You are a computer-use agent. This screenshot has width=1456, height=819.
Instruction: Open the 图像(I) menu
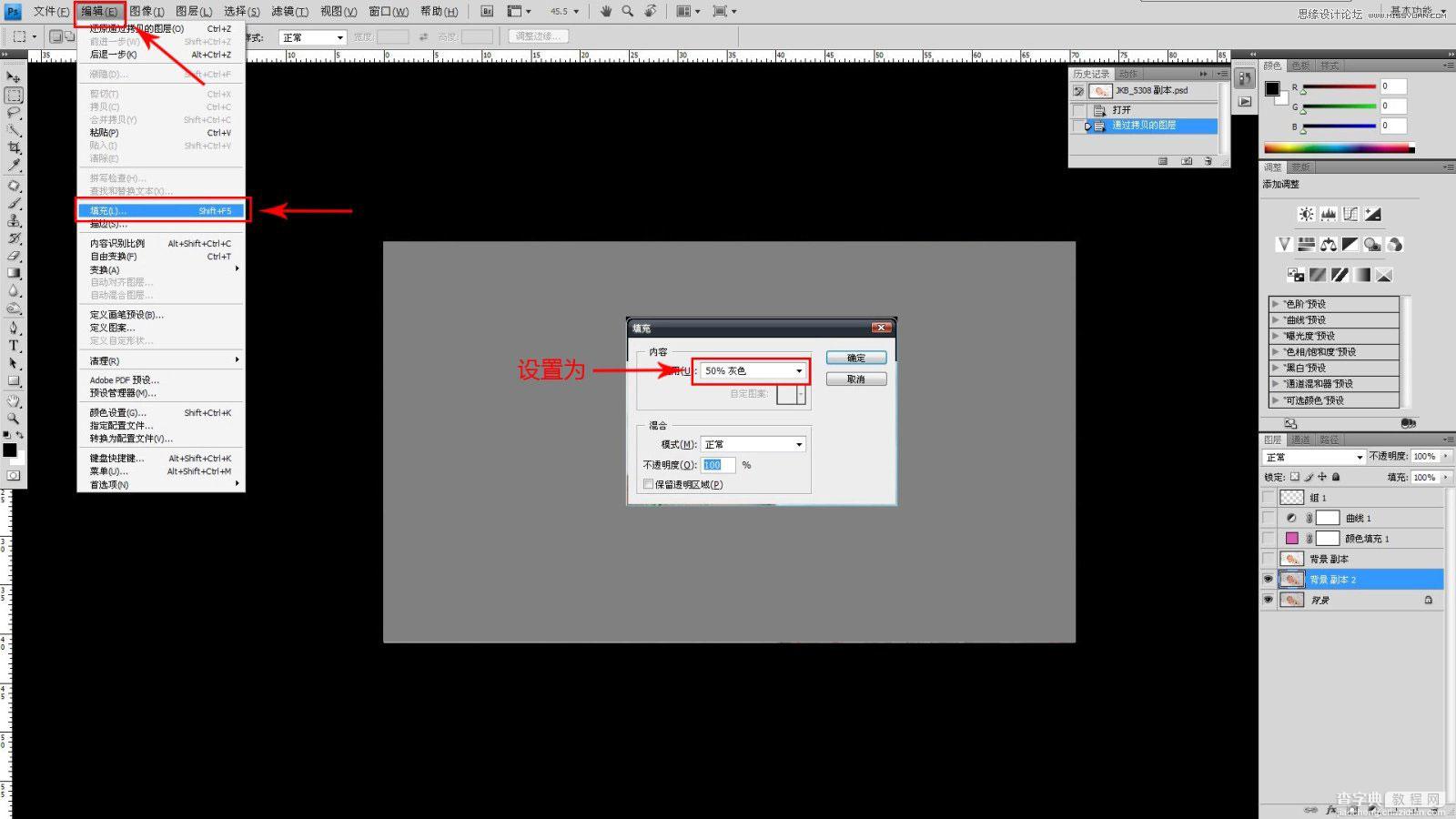click(x=147, y=11)
